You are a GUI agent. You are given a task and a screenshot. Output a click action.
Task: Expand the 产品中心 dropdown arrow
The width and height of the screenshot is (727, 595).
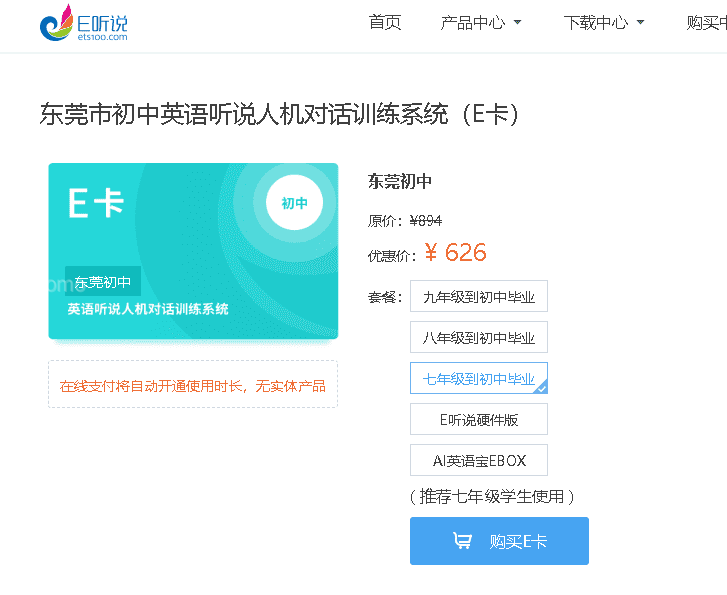pos(518,23)
